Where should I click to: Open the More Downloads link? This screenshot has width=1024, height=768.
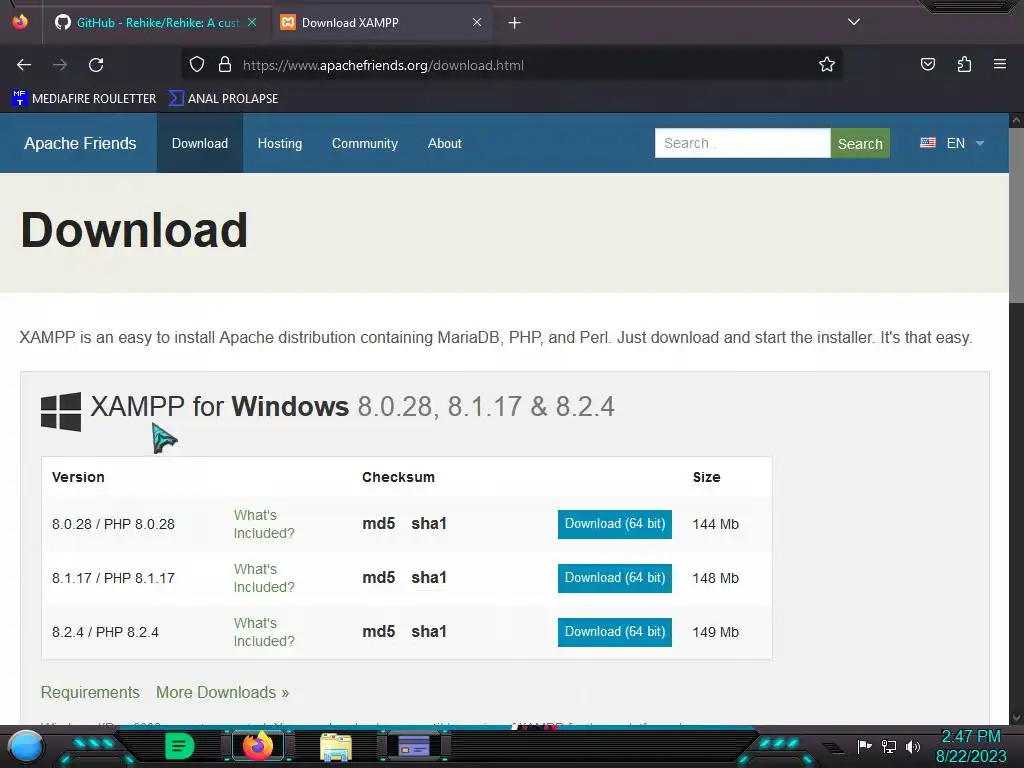(222, 692)
